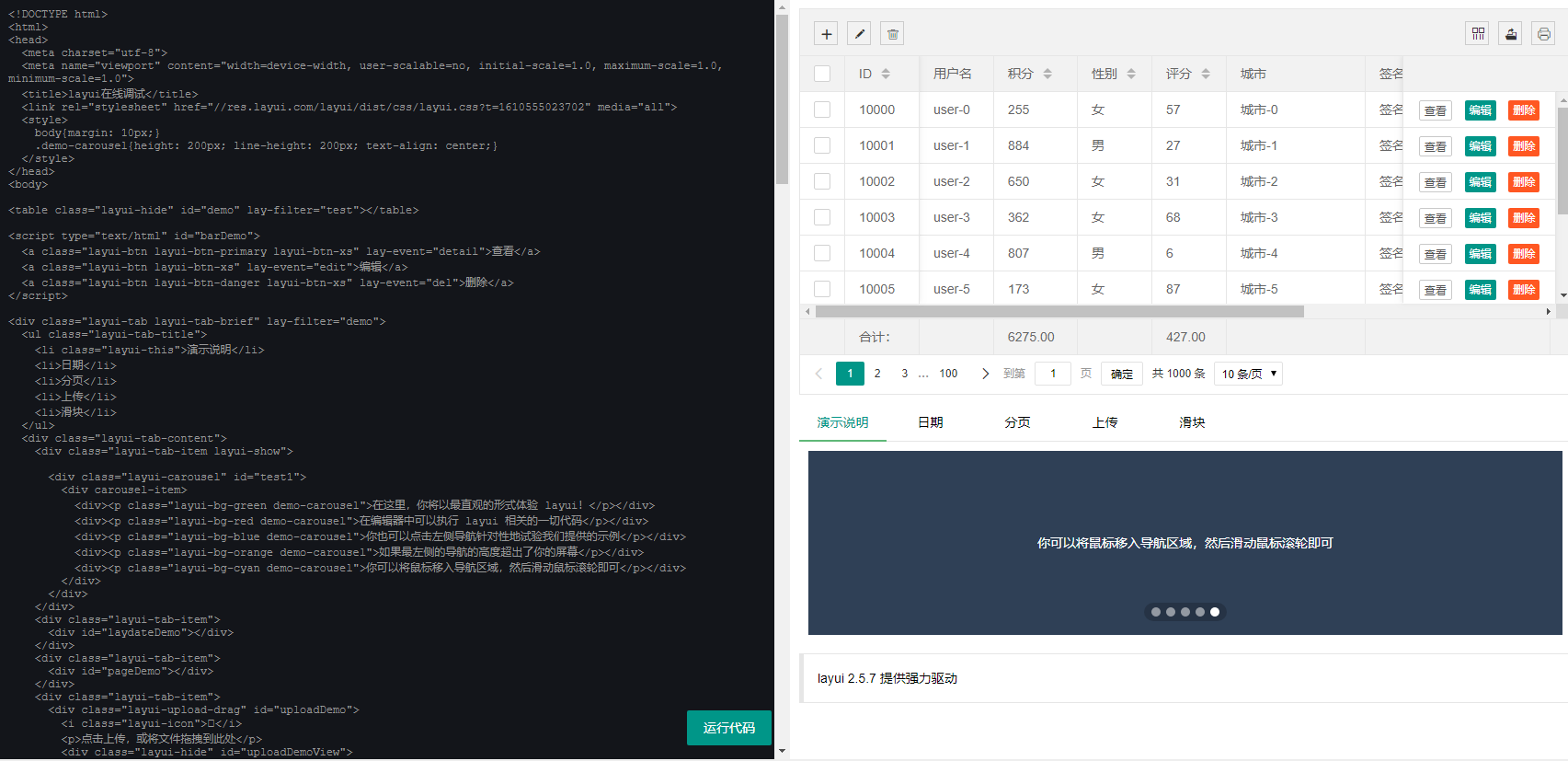Click 编辑 for user-3 row
1568x761 pixels.
click(1480, 218)
